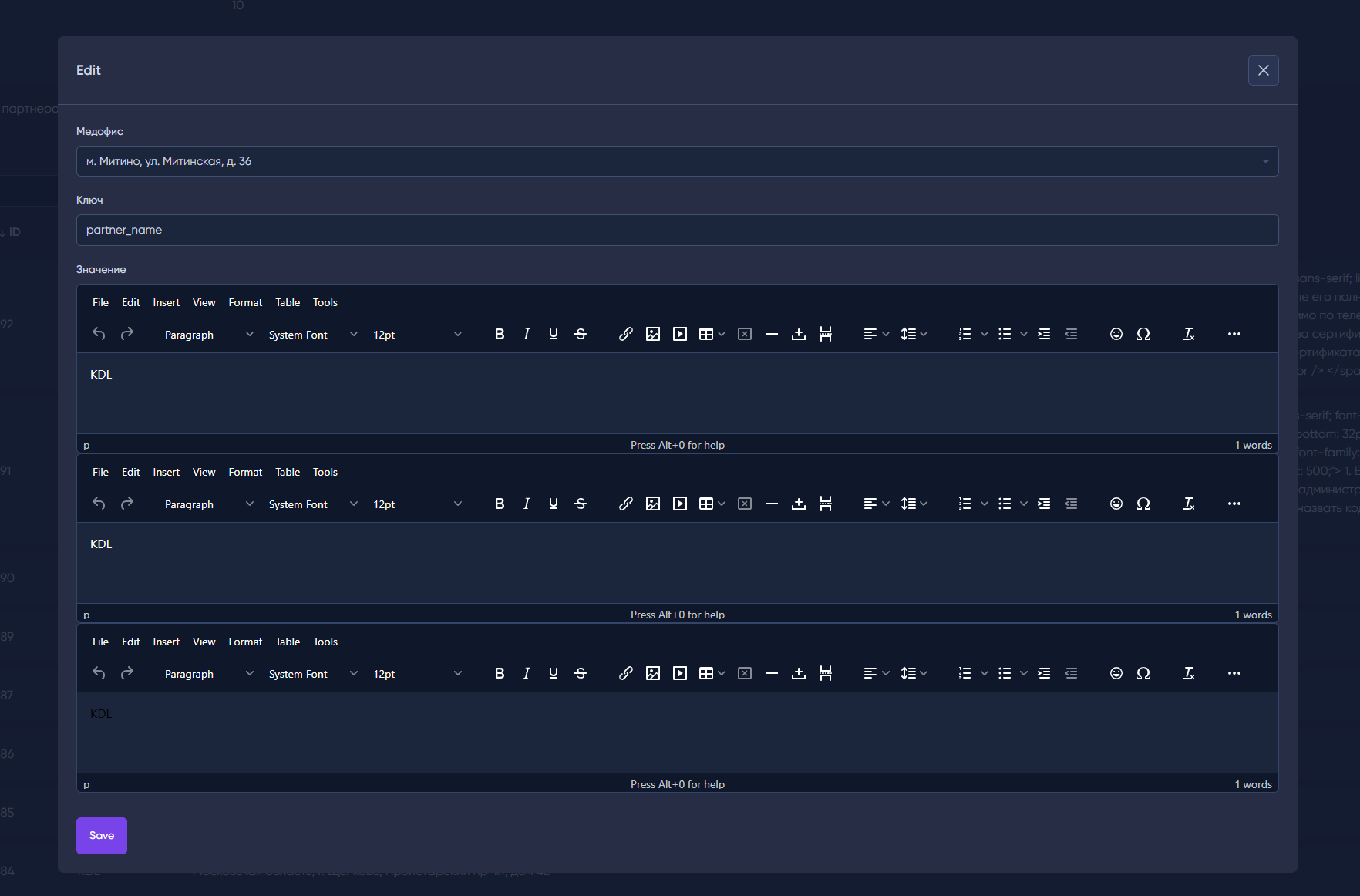Image resolution: width=1360 pixels, height=896 pixels.
Task: Open the Paragraph format dropdown in the top editor
Action: (208, 335)
